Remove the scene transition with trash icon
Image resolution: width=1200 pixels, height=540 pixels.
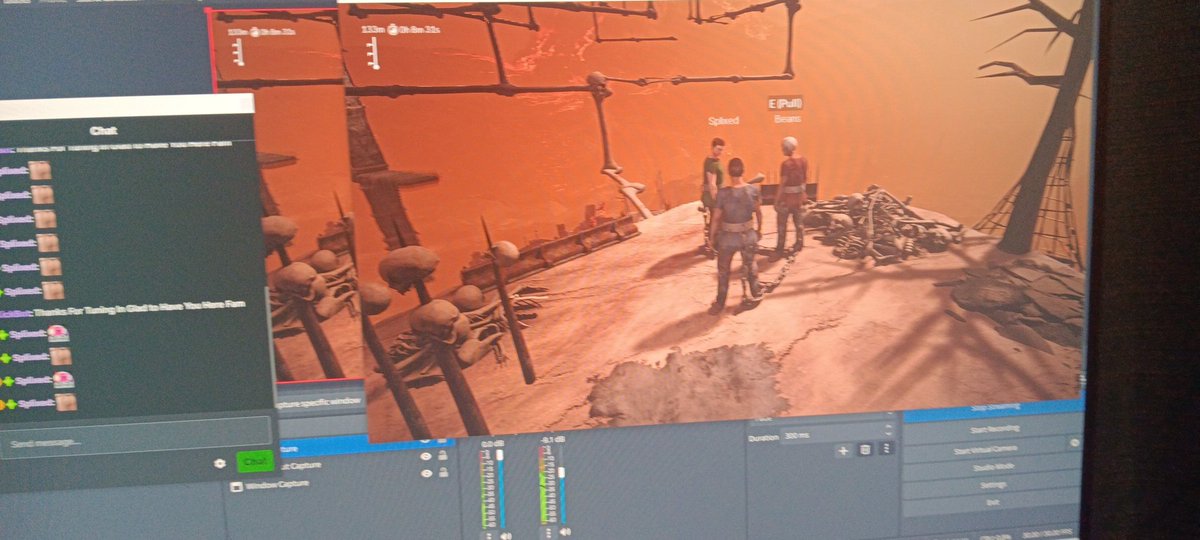(865, 450)
